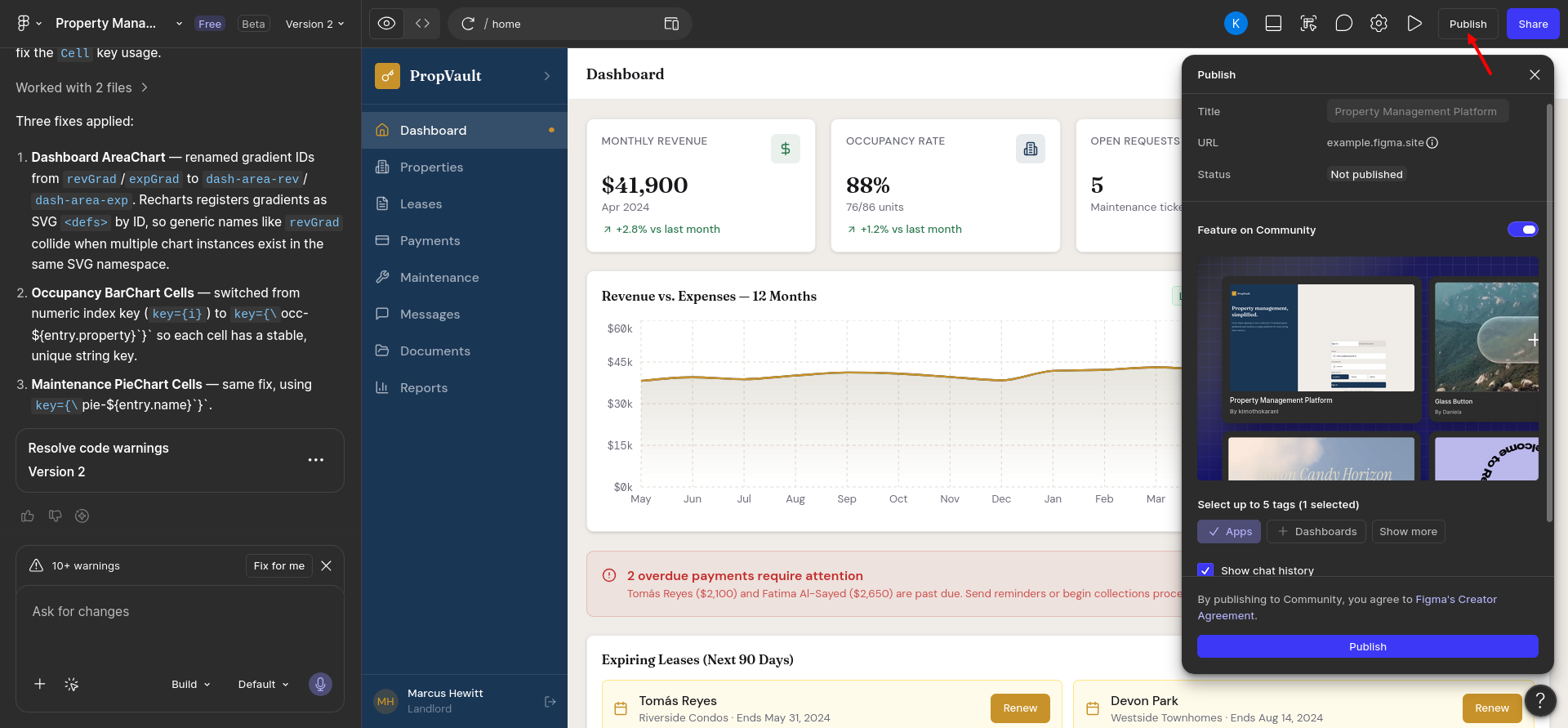The width and height of the screenshot is (1568, 728).
Task: Switch to the preview eye mode
Action: pyautogui.click(x=387, y=24)
